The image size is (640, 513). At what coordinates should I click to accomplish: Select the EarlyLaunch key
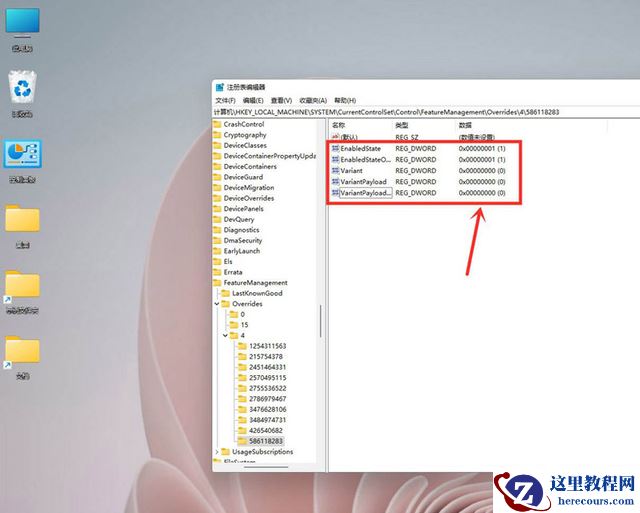pyautogui.click(x=242, y=251)
